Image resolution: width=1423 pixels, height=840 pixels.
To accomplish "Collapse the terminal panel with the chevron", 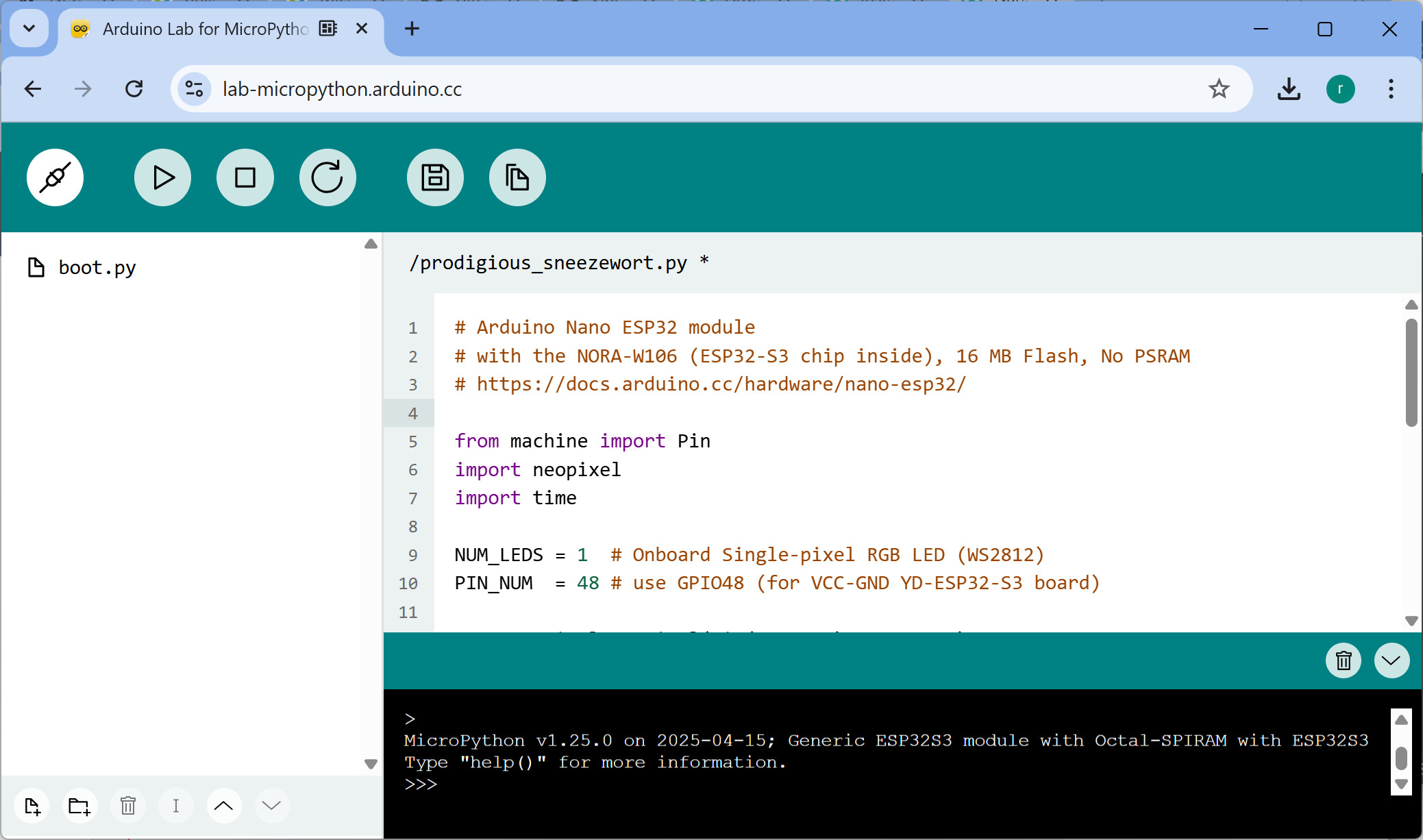I will click(1391, 660).
